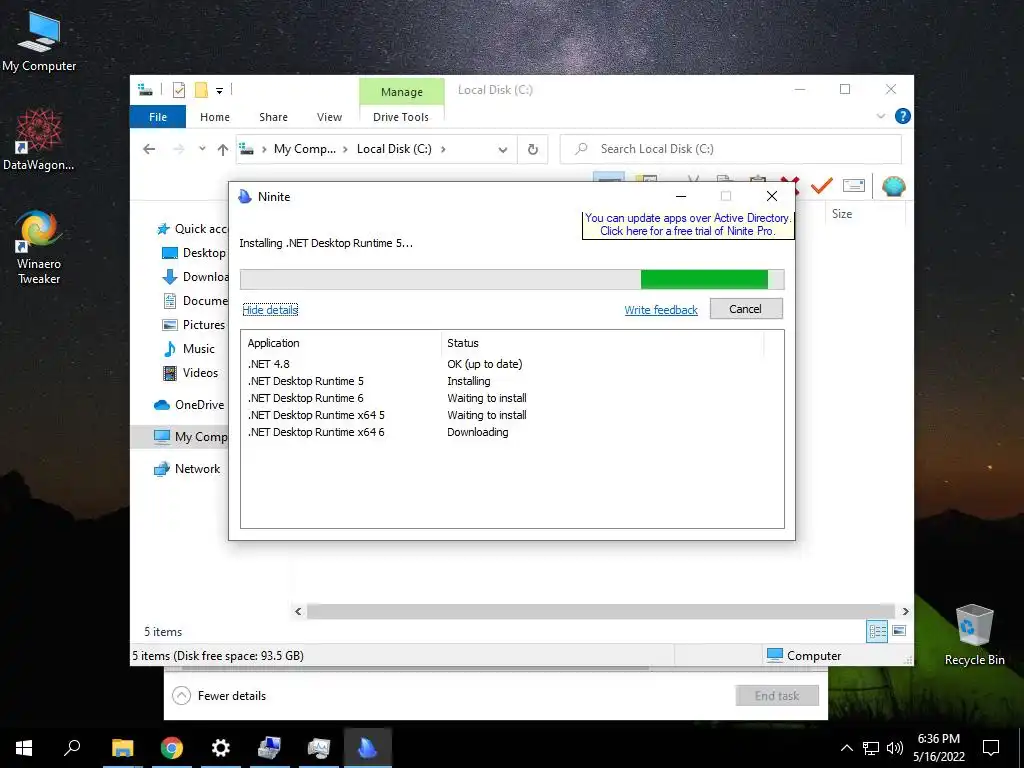Viewport: 1024px width, 768px height.
Task: Switch to the Ninite taskbar icon
Action: tap(368, 748)
